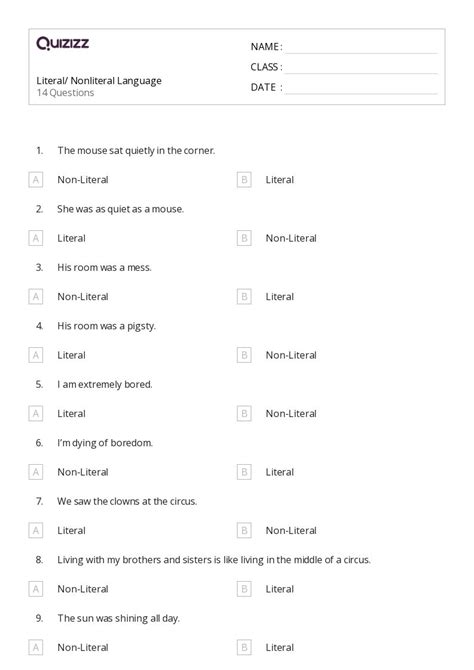
Task: Select option A box for question 1
Action: click(35, 180)
